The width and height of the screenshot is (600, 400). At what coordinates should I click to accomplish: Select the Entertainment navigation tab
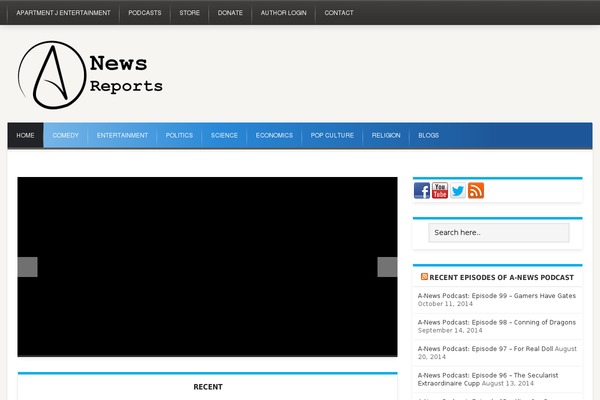coord(122,136)
